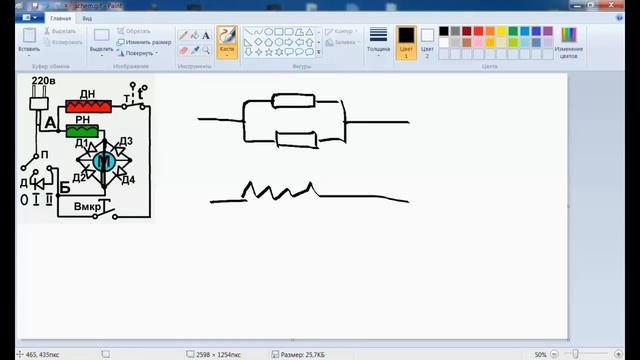Select the Pencil tool
640x360 pixels.
[x=183, y=36]
